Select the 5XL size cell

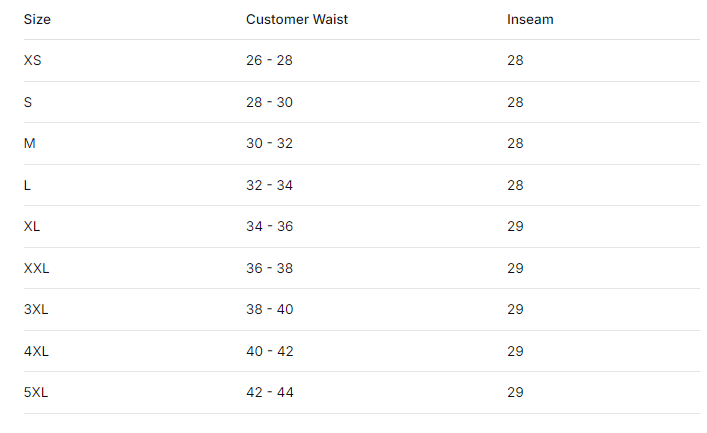coord(36,392)
